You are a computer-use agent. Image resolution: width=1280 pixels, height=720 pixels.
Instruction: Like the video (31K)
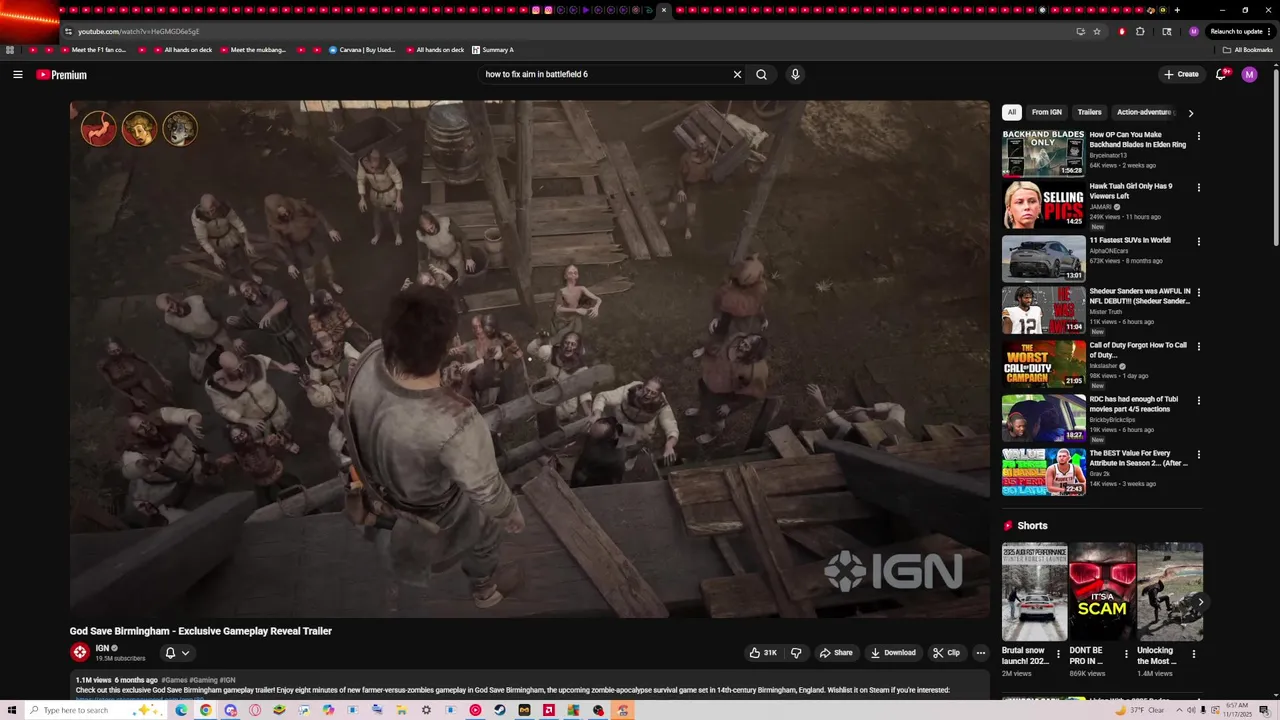point(763,653)
